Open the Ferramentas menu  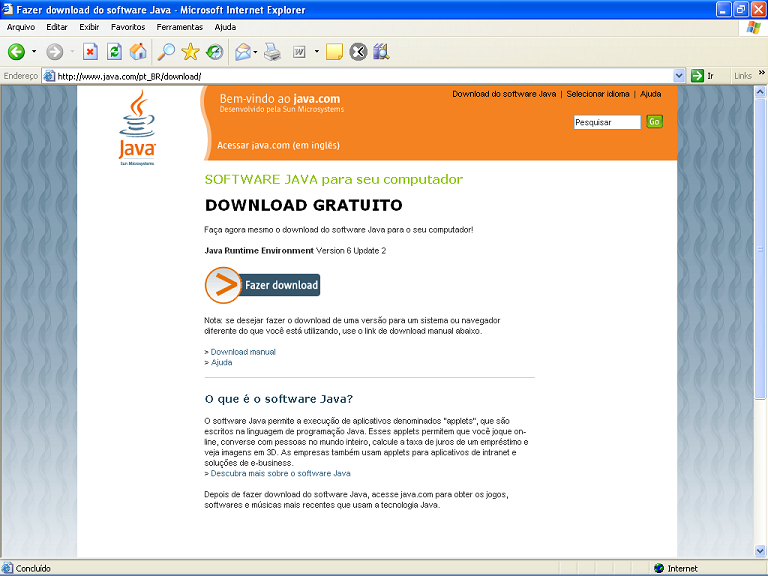(179, 27)
